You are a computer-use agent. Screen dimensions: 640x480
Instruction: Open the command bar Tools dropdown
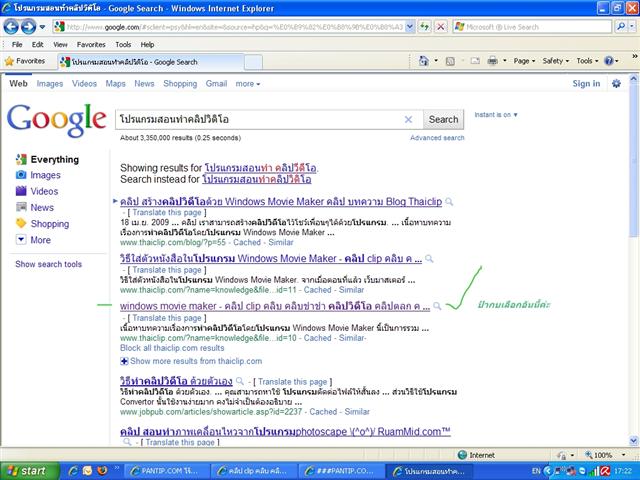point(587,61)
